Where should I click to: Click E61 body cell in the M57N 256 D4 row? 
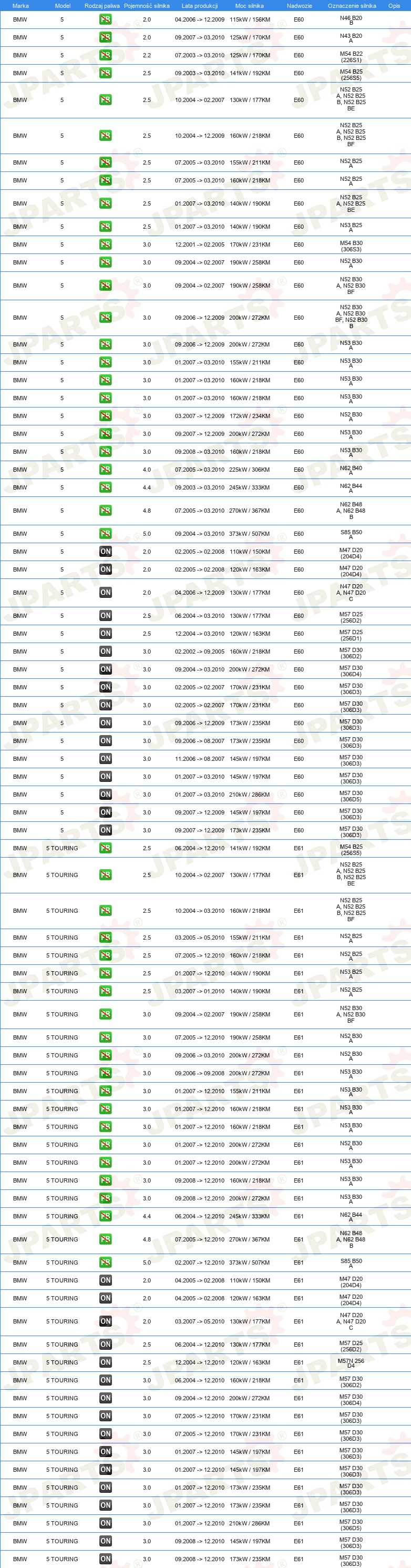pos(299,1362)
